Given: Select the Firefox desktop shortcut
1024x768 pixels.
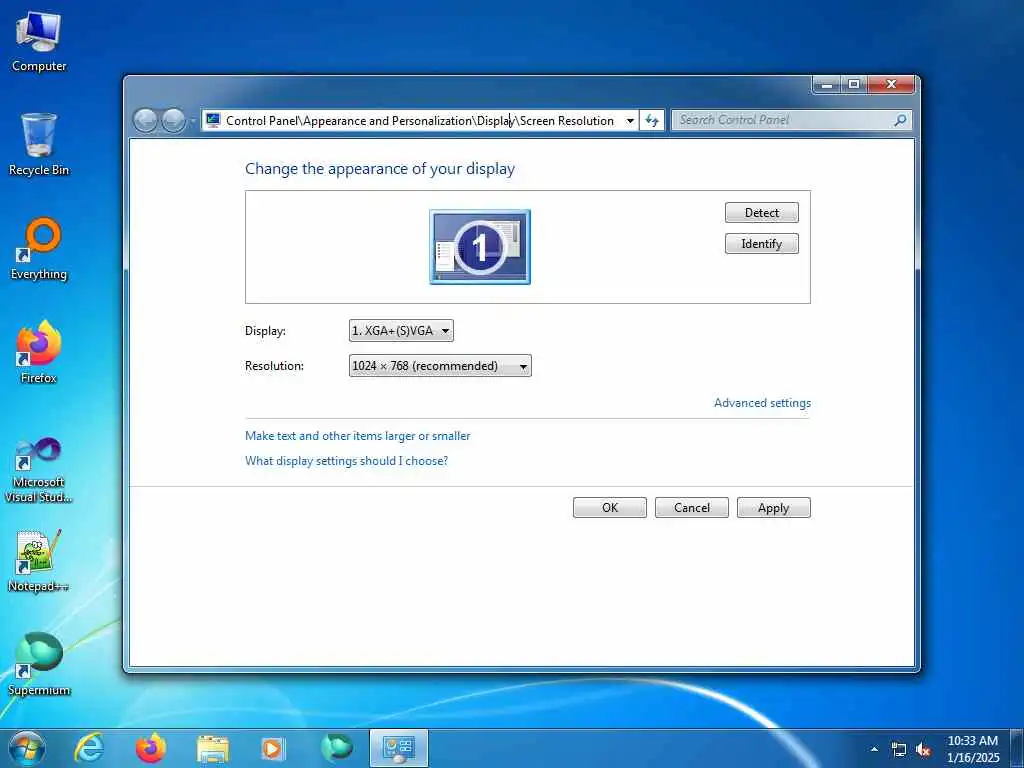Looking at the screenshot, I should click(39, 353).
